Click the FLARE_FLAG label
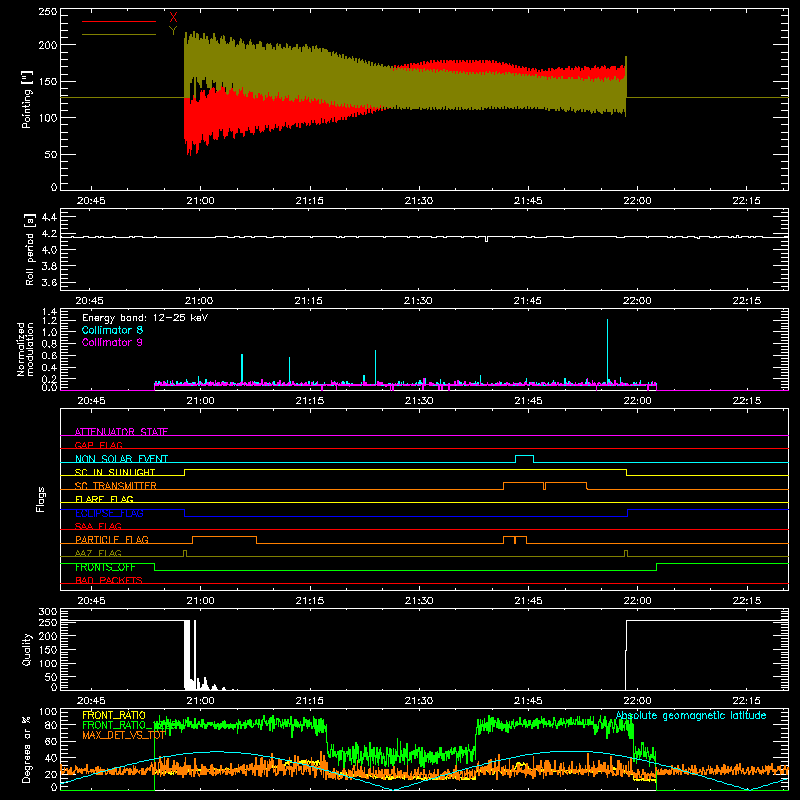The width and height of the screenshot is (800, 800). [104, 499]
